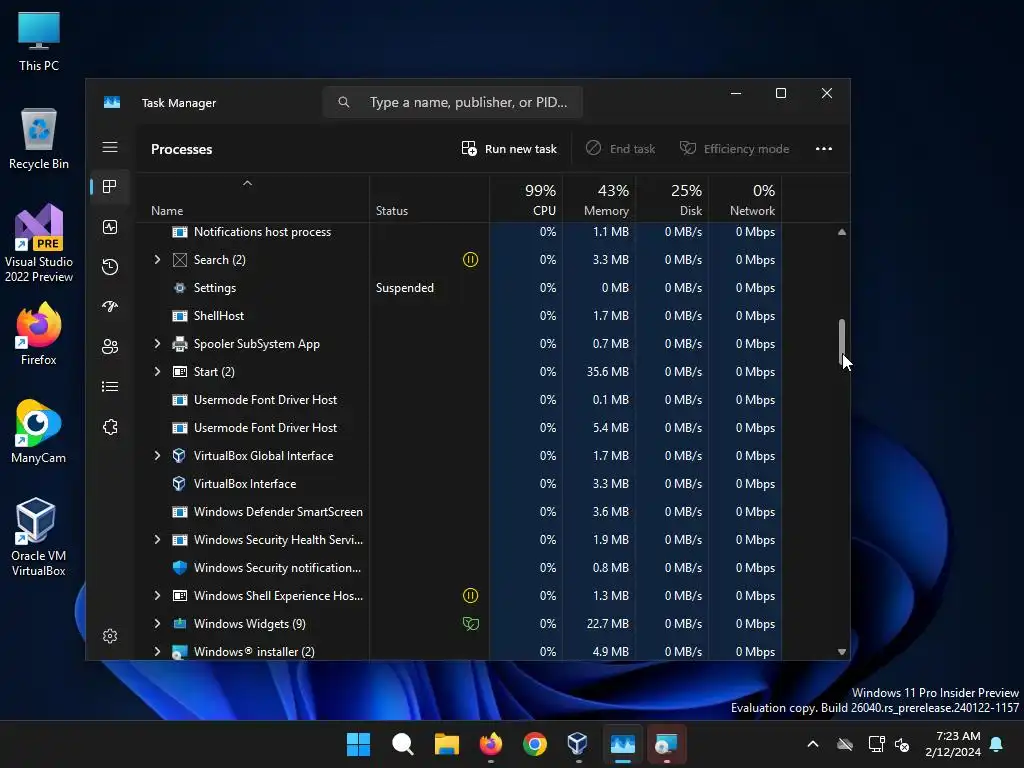Screen dimensions: 1024x768
Task: Launch Google Chrome from the taskbar
Action: [535, 744]
